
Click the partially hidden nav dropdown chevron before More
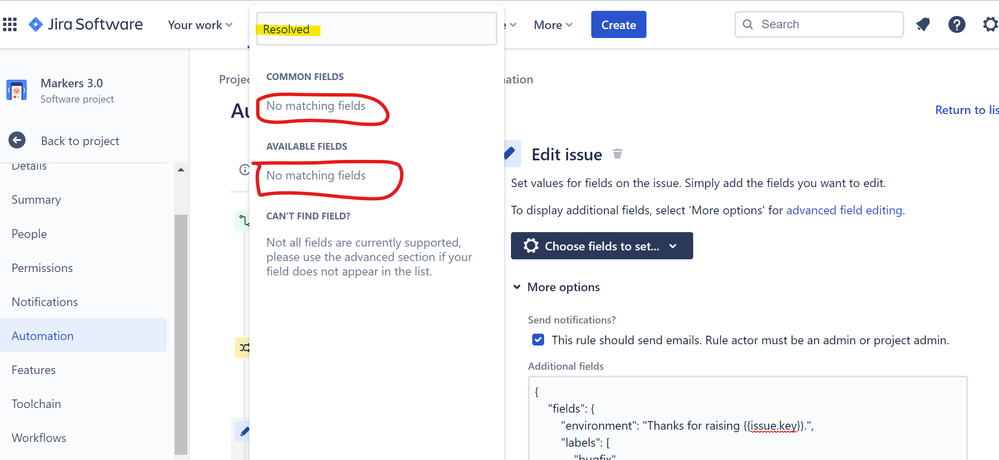tap(512, 25)
